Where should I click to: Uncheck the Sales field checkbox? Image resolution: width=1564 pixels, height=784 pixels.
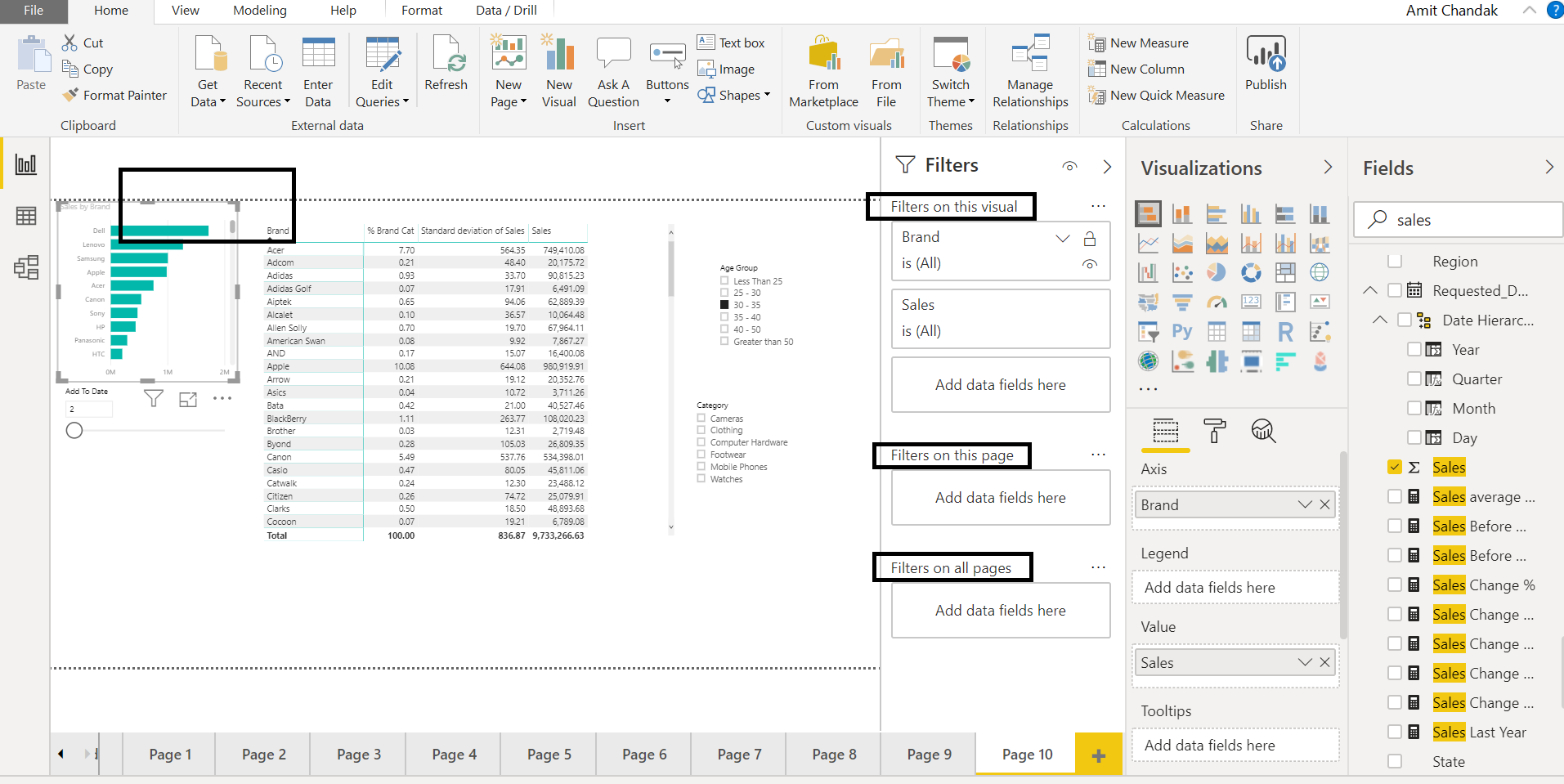tap(1395, 467)
